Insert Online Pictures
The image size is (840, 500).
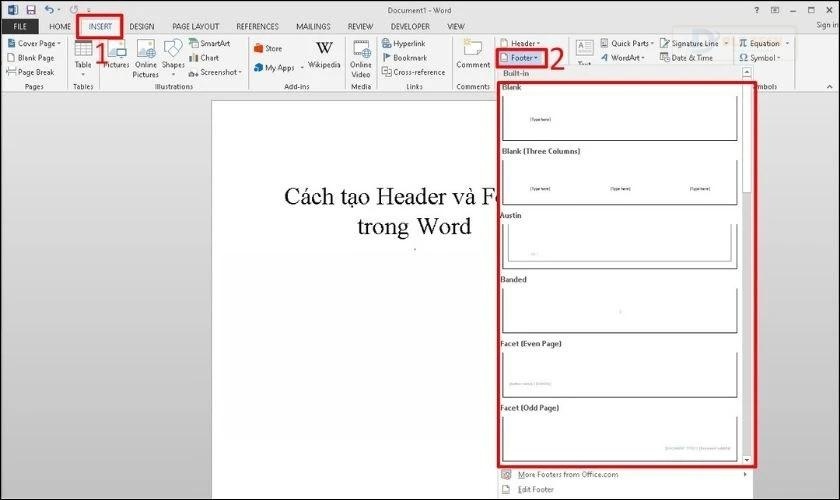tap(146, 59)
